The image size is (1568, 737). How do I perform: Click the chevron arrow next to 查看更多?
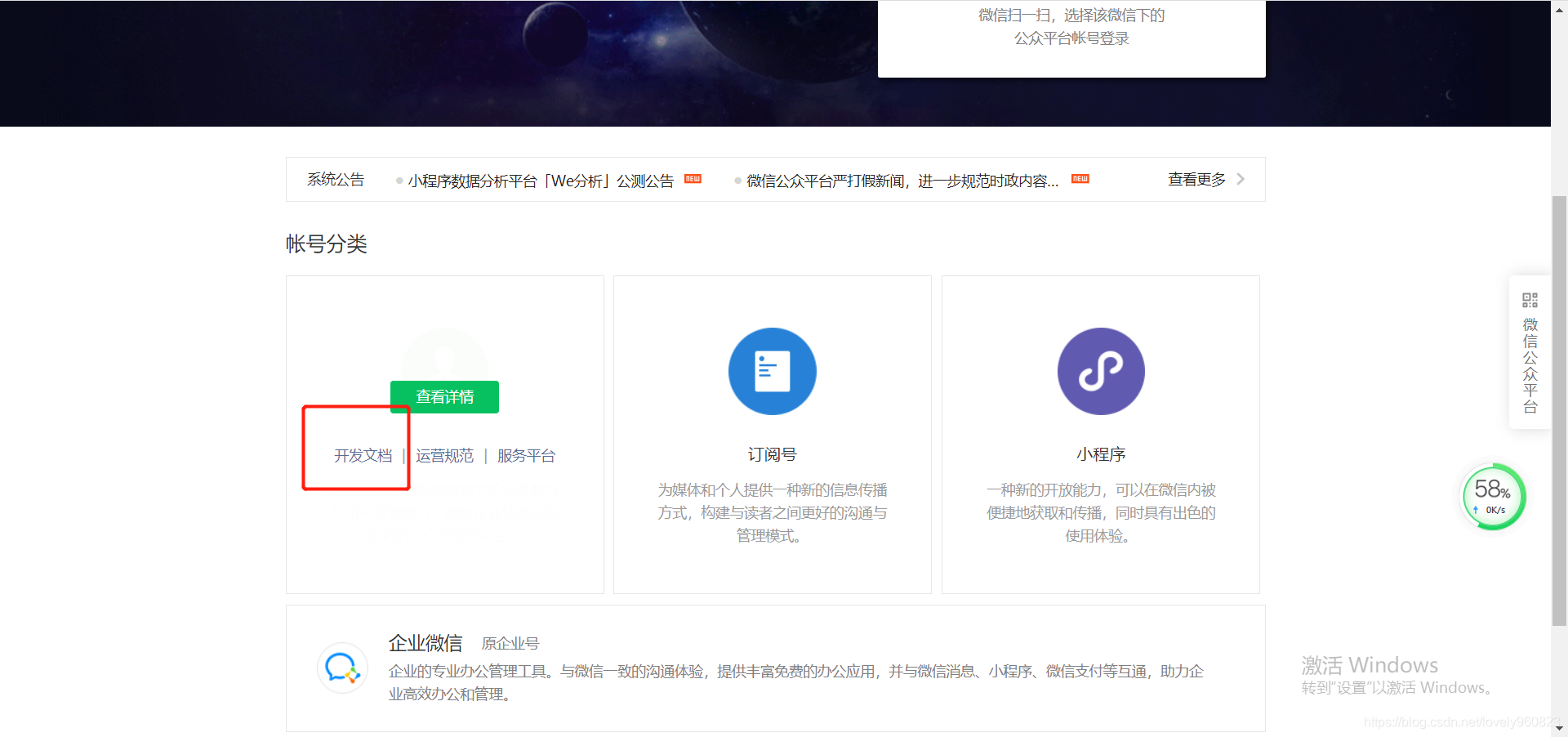click(1241, 179)
